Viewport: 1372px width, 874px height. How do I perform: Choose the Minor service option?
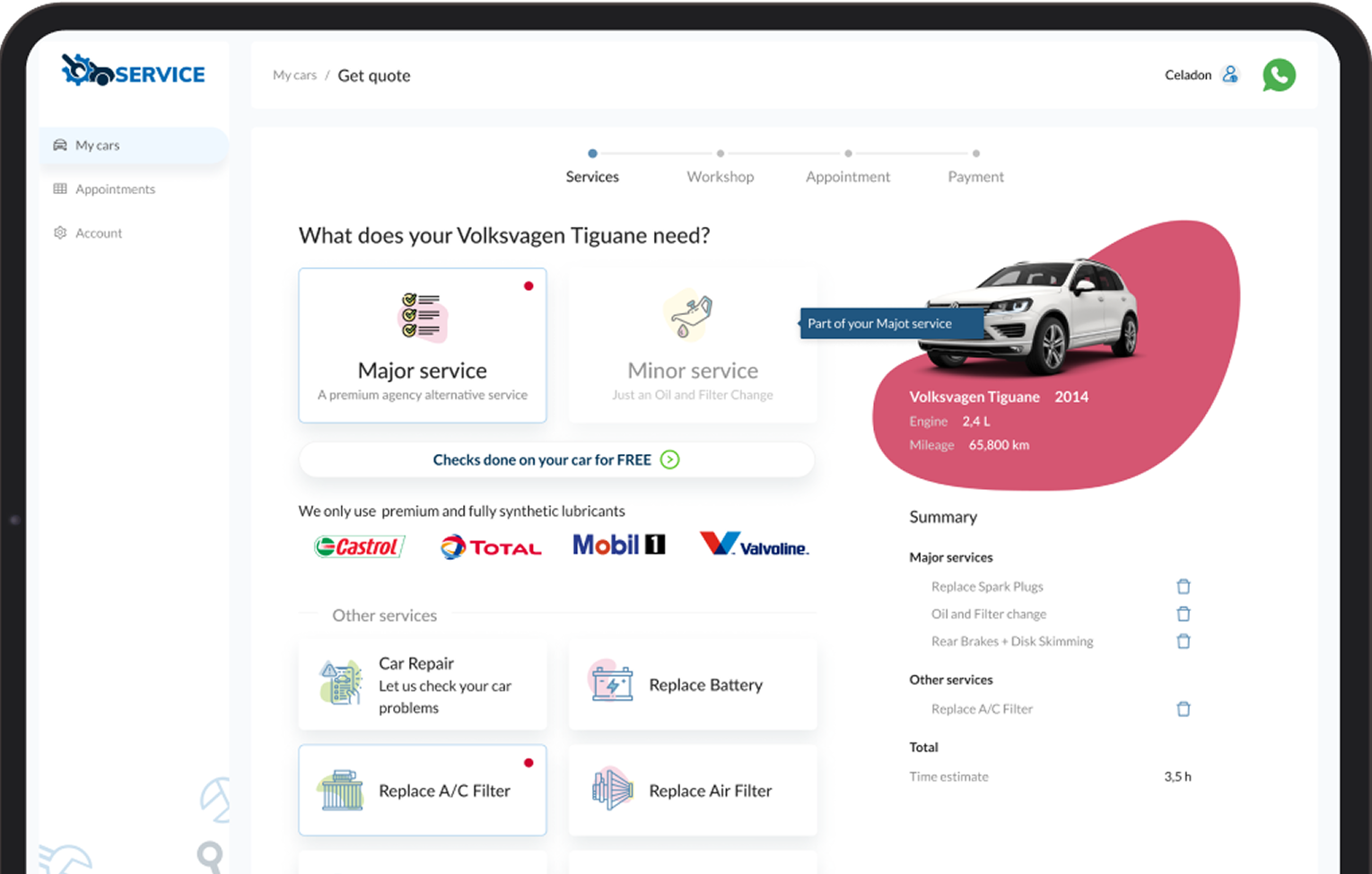(x=693, y=345)
